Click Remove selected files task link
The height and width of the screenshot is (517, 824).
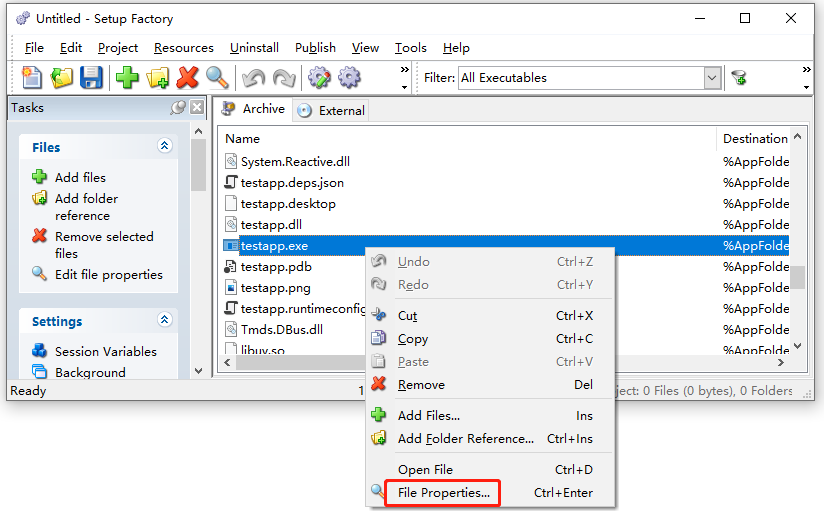104,245
